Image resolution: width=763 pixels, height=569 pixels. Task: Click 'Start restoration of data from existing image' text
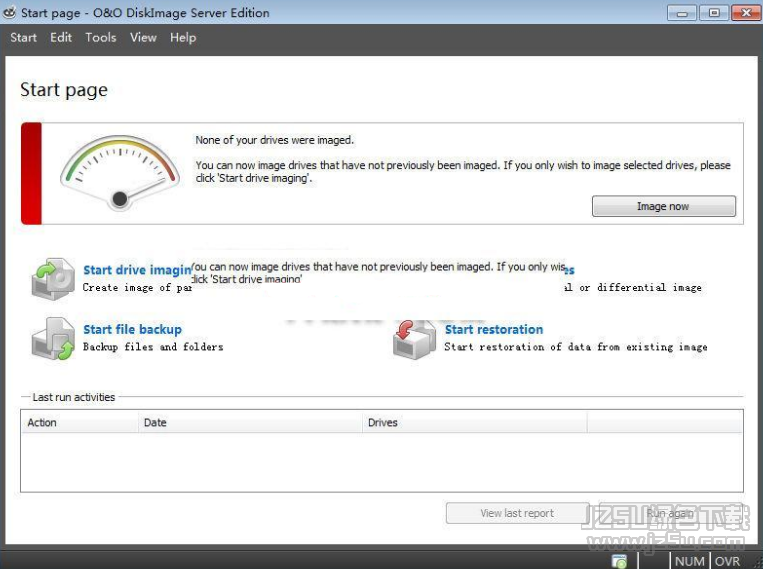coord(576,347)
